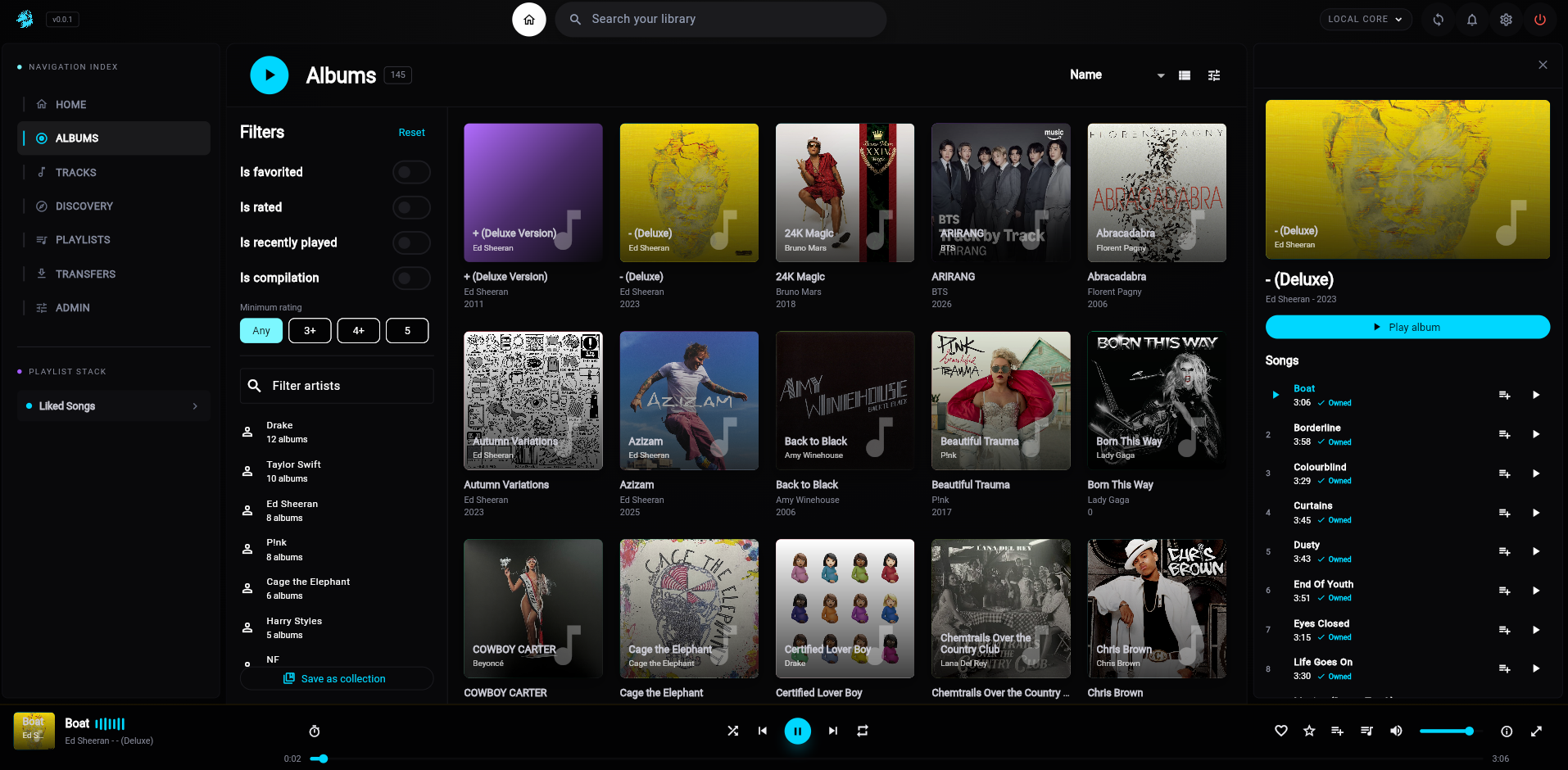
Task: Open settings gear in the top bar
Action: (x=1506, y=20)
